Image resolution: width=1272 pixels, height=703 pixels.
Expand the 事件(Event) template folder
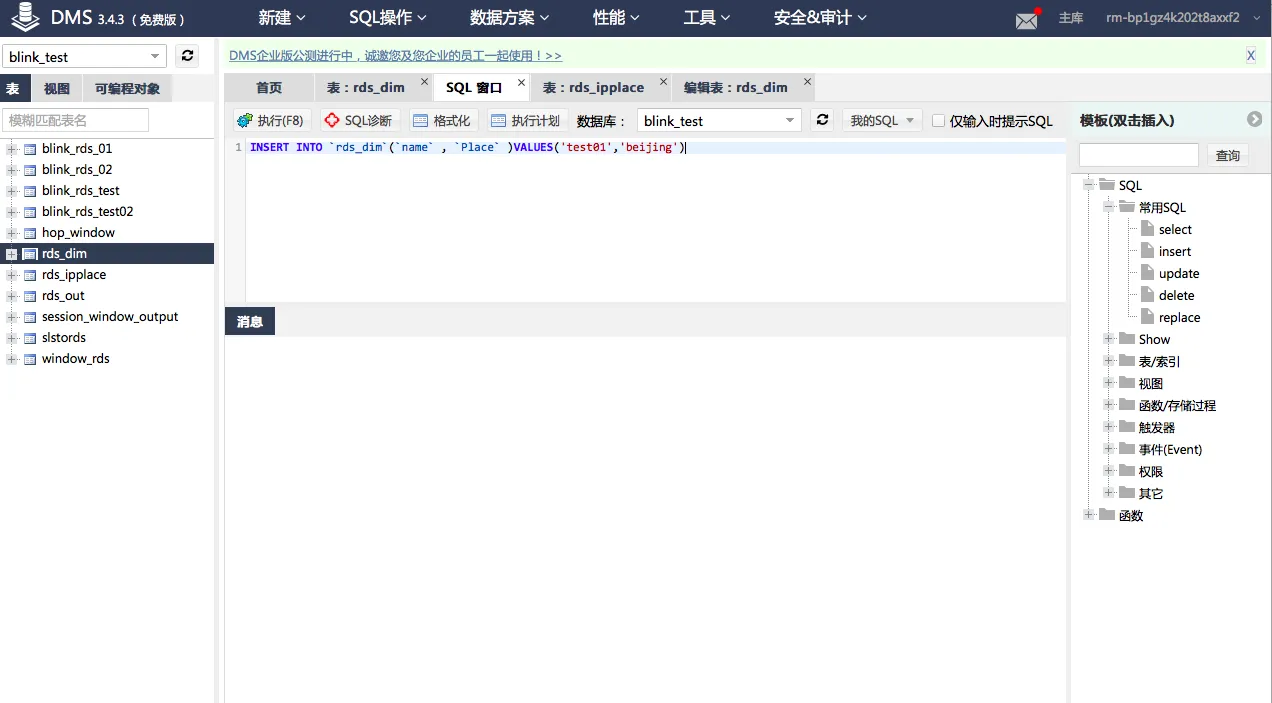click(x=1109, y=449)
